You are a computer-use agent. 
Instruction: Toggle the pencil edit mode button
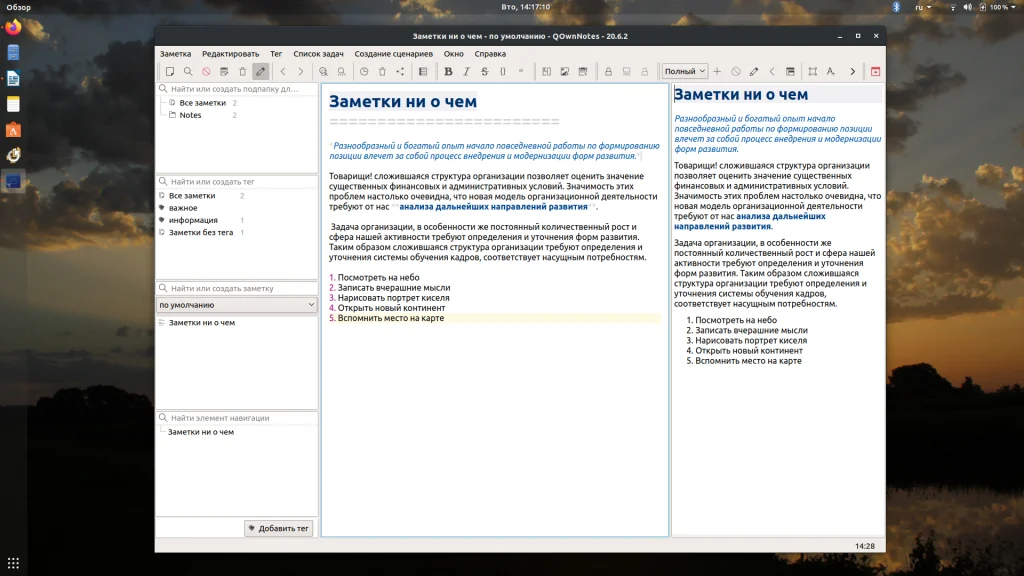coord(260,72)
